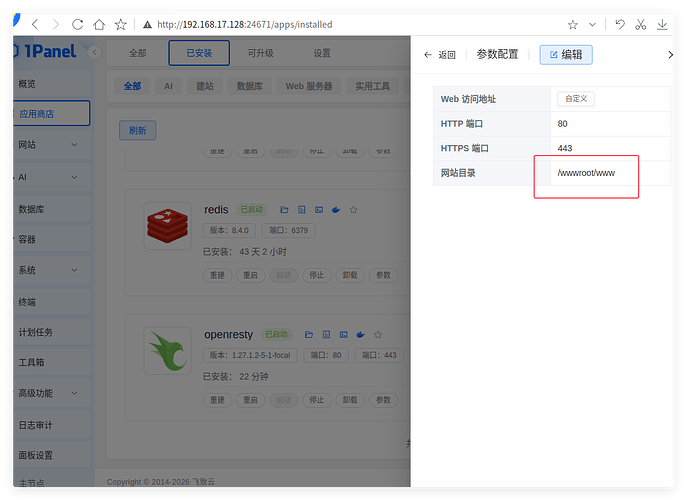This screenshot has width=686, height=500.
Task: Open the redis container (Docker whale) icon
Action: point(336,210)
